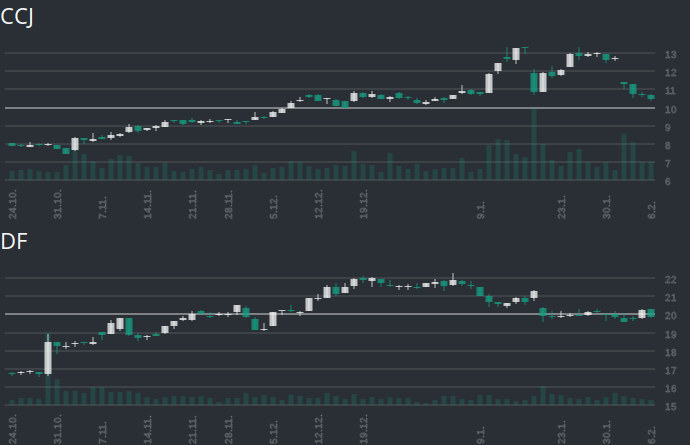690x445 pixels.
Task: Click the DF ticker title
Action: point(14,242)
